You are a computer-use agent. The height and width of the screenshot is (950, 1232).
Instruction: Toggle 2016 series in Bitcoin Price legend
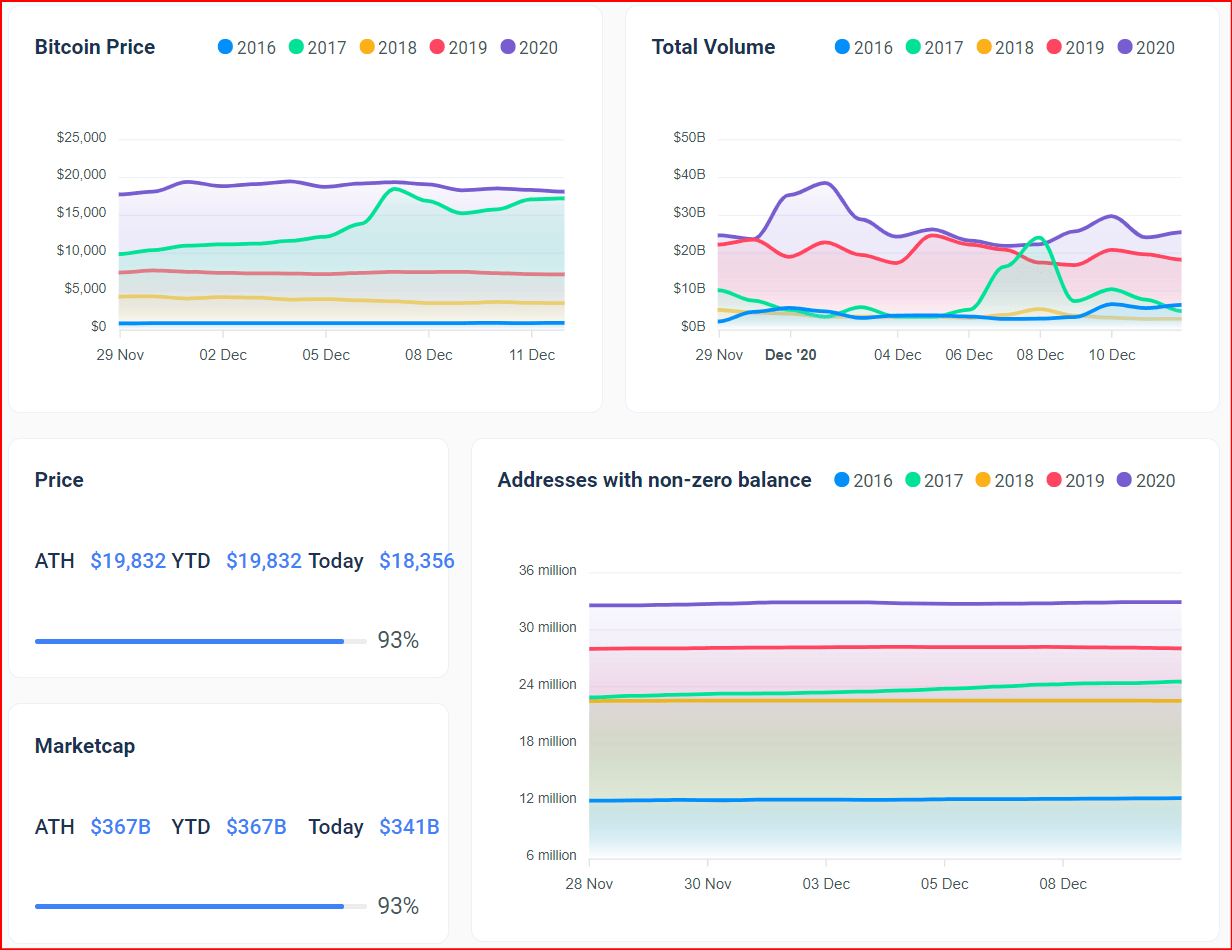246,47
